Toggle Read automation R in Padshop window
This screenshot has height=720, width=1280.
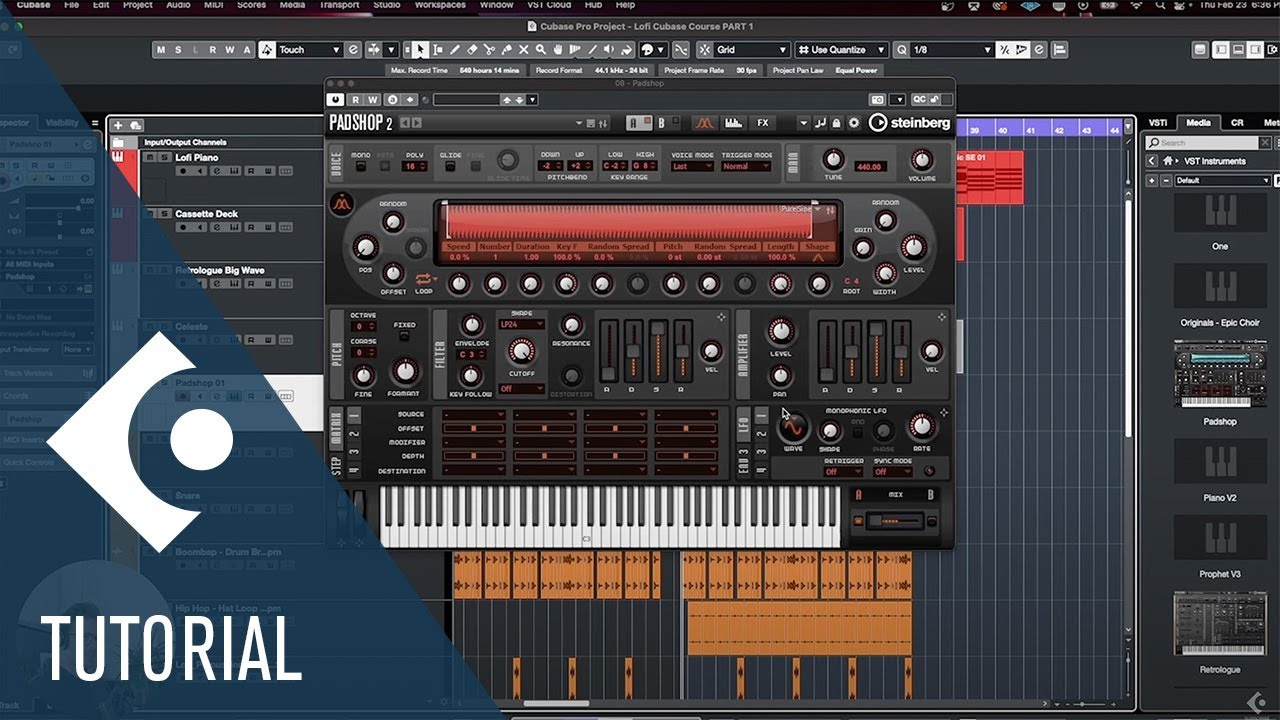point(358,99)
